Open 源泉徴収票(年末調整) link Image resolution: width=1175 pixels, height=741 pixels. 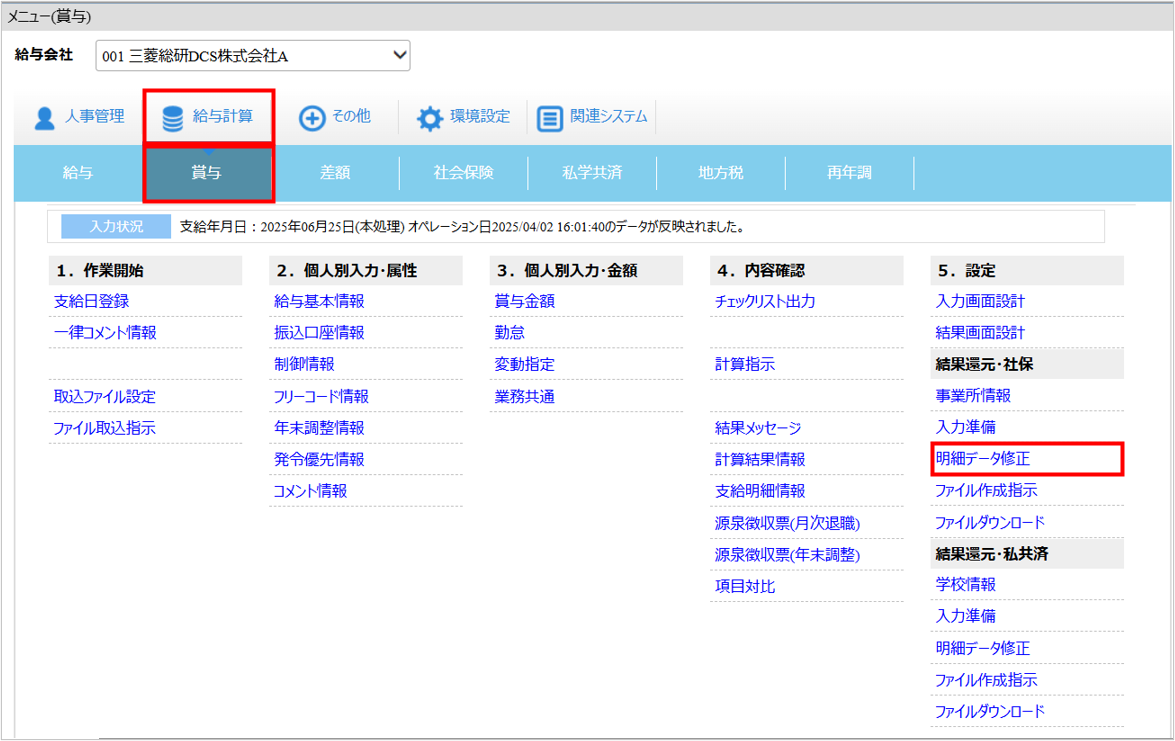tap(788, 554)
